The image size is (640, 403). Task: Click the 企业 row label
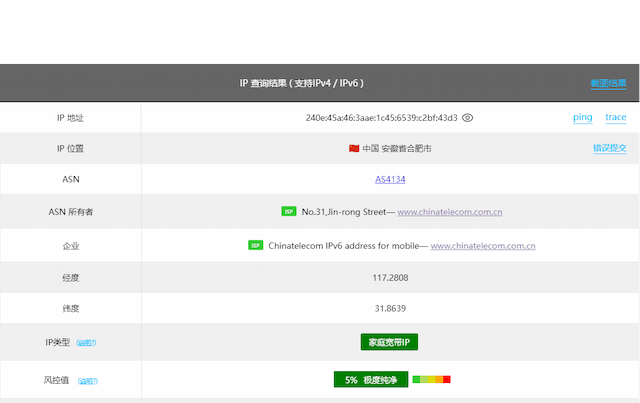(71, 246)
